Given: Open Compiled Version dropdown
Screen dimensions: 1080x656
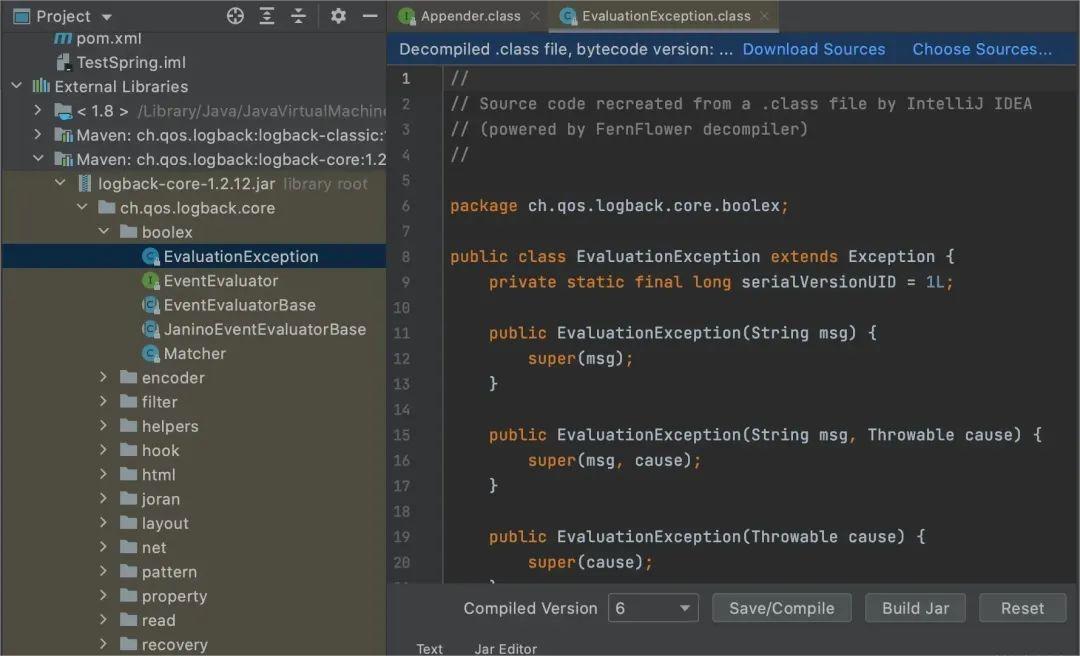Looking at the screenshot, I should [653, 608].
